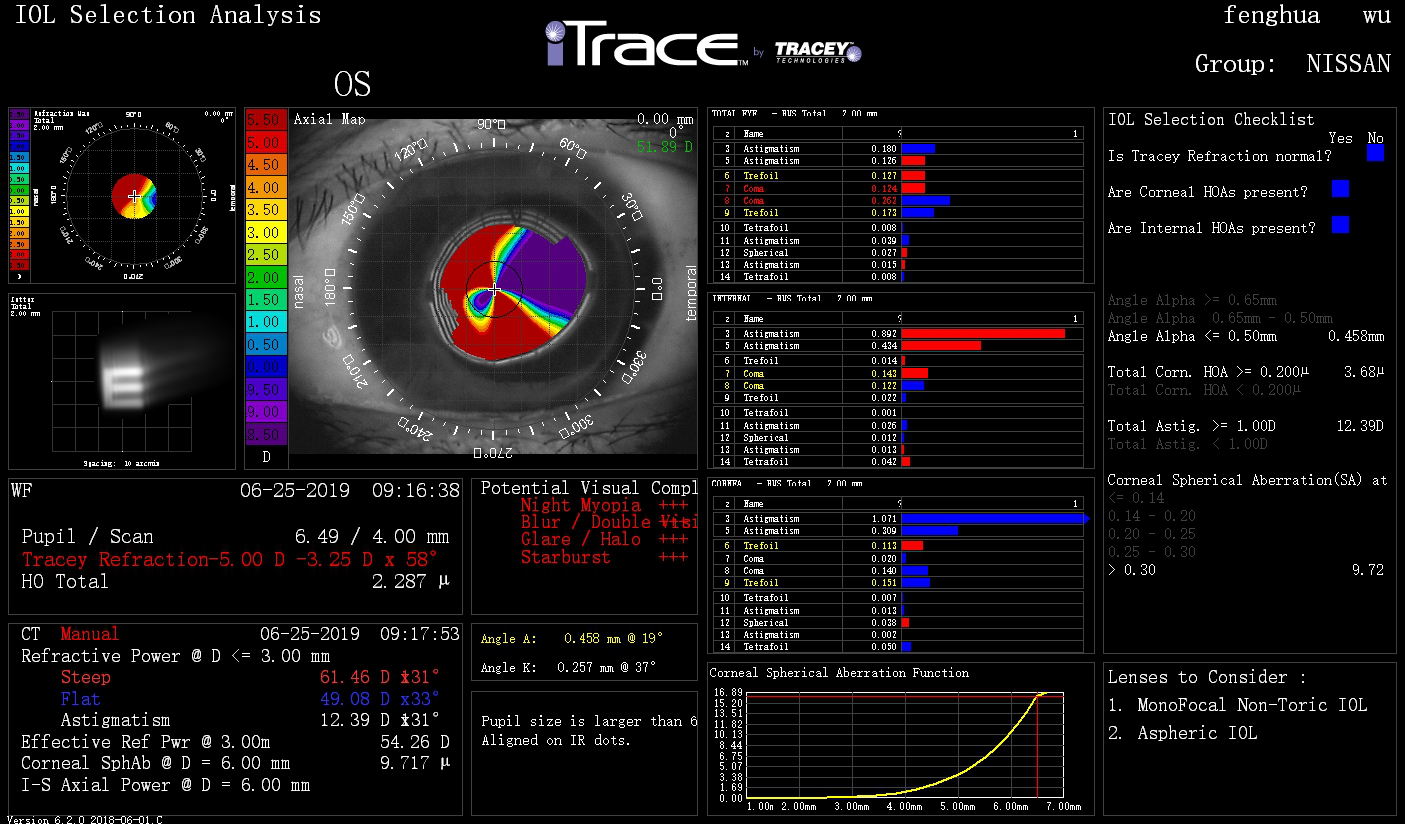The image size is (1405, 824).
Task: Click the HO Total 2.287 µ line
Action: coord(236,581)
